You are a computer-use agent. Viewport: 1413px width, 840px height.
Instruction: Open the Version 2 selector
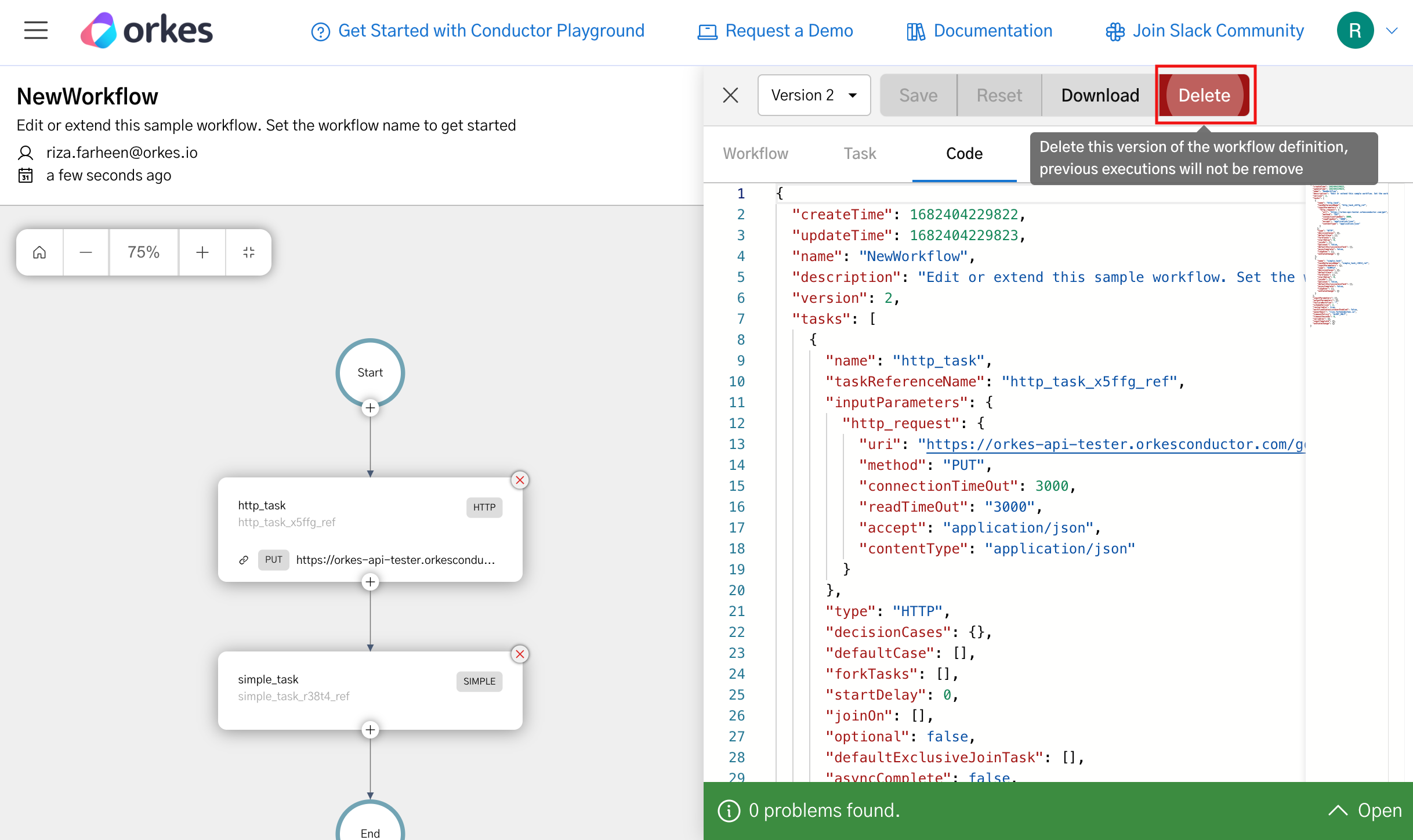(x=814, y=95)
